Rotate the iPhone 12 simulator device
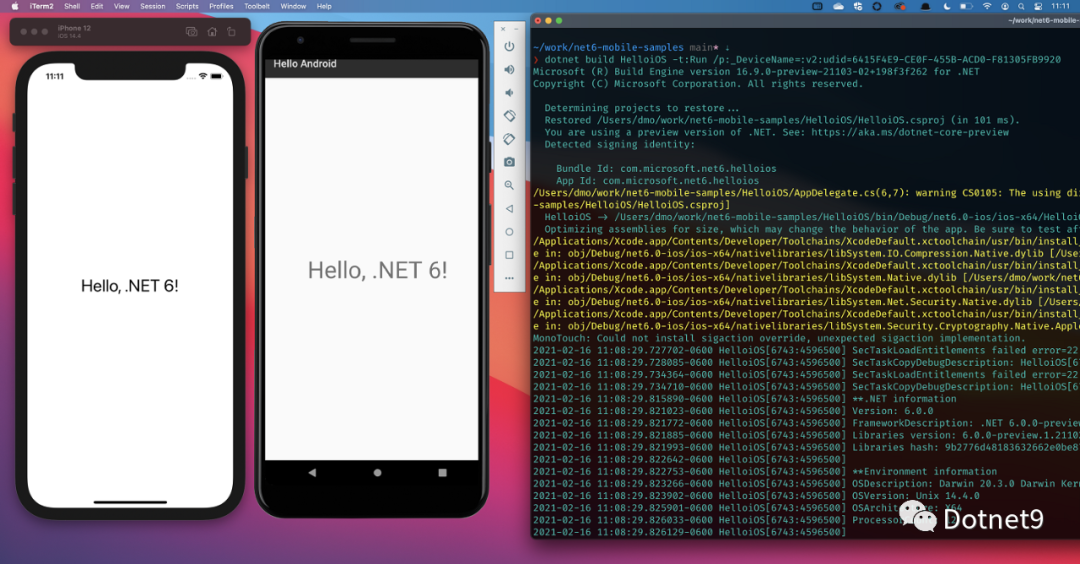The height and width of the screenshot is (564, 1080). (x=231, y=32)
